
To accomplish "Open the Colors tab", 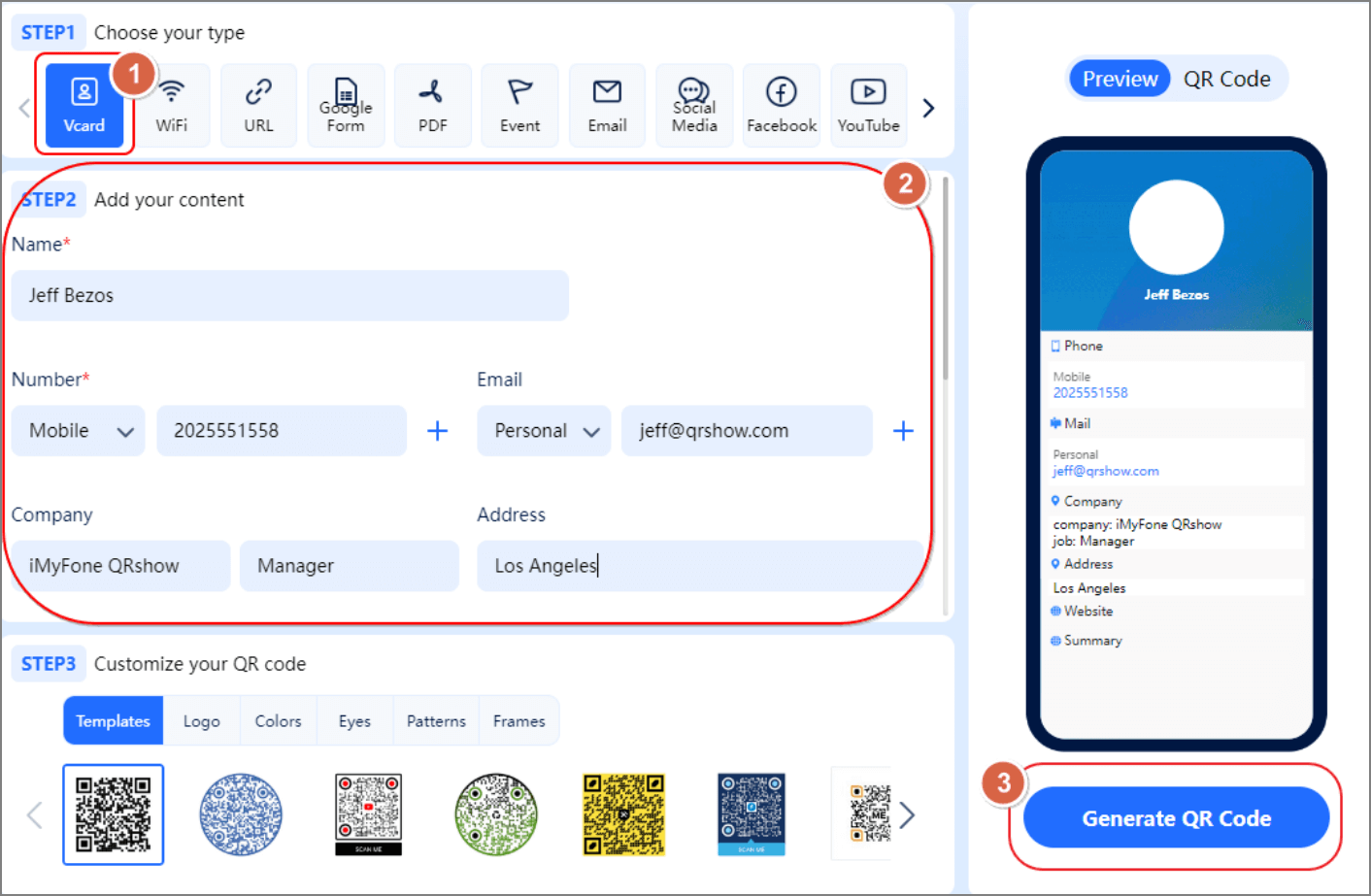I will tap(279, 721).
